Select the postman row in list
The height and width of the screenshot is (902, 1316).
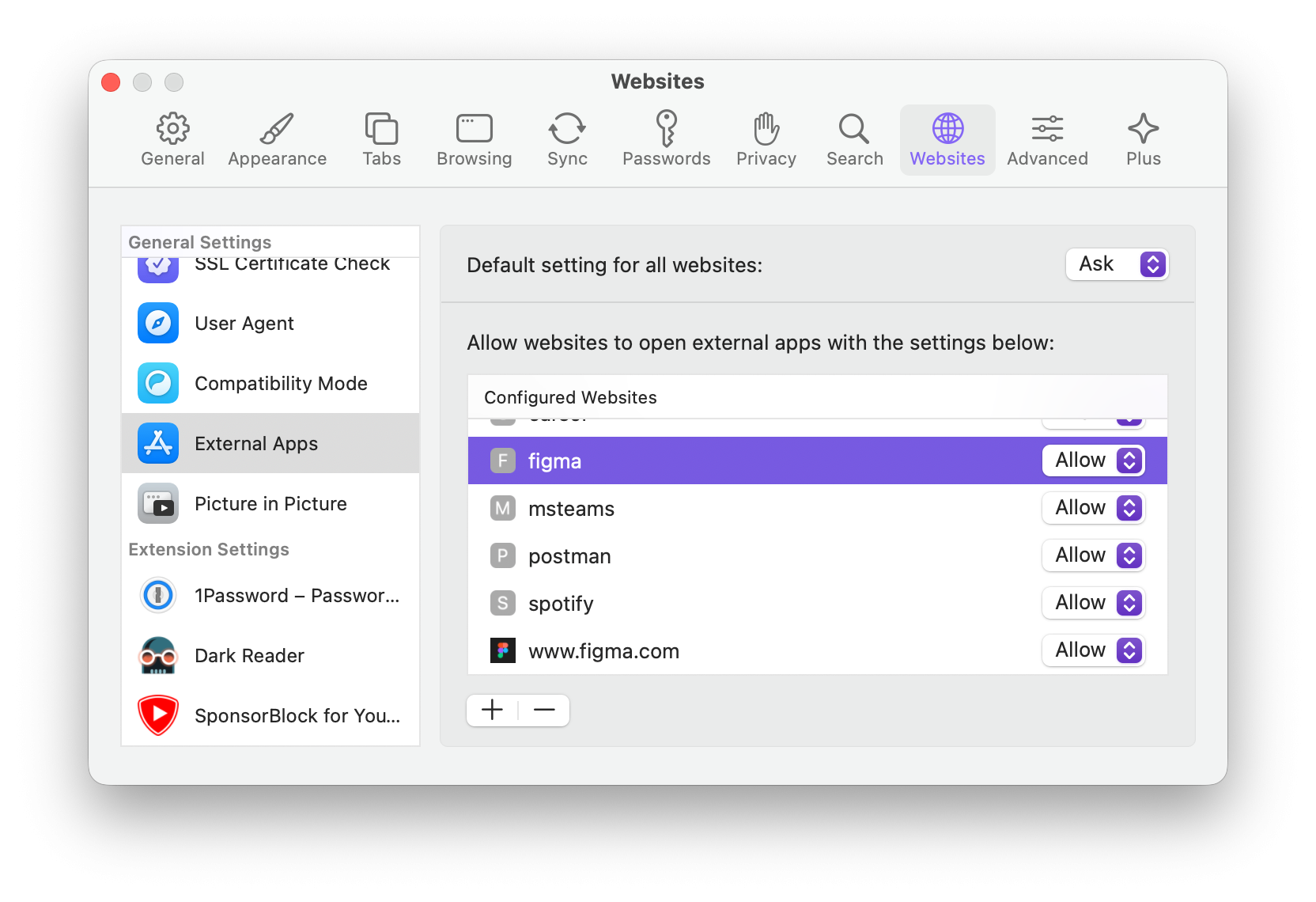tap(712, 556)
